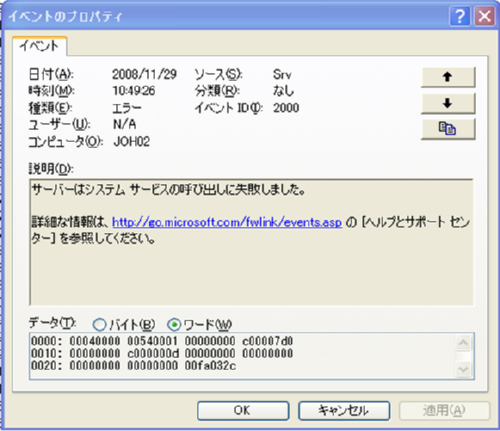Click inside the 説明 description text area
The image size is (500, 431).
(251, 242)
